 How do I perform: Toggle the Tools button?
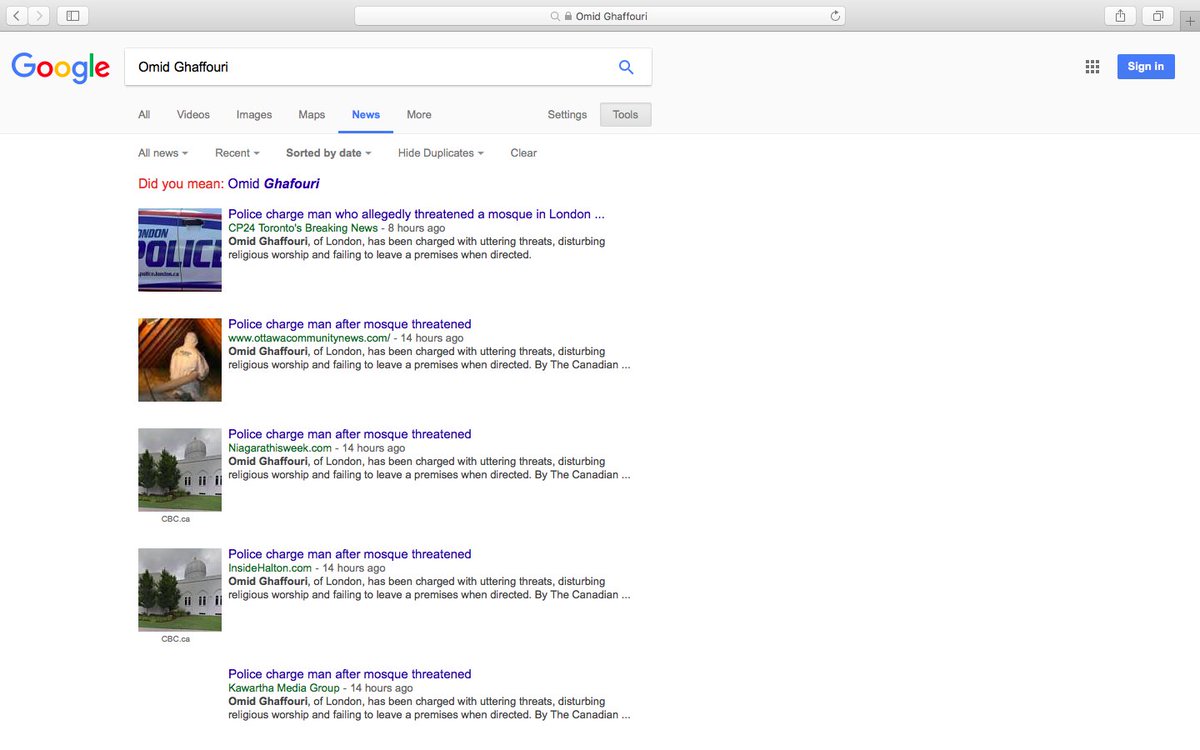[625, 115]
